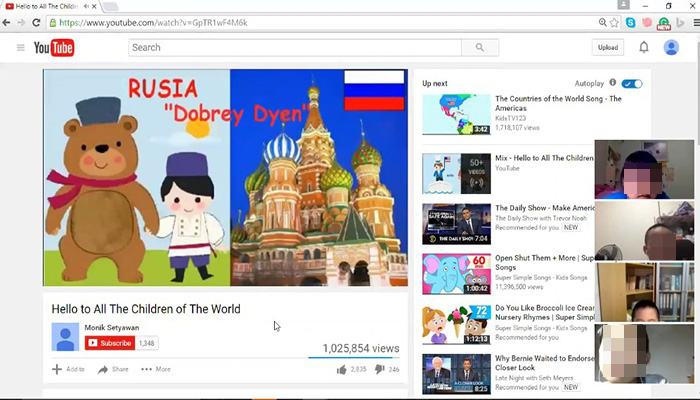Image resolution: width=700 pixels, height=400 pixels.
Task: Open the Add to playlist menu
Action: (x=68, y=369)
